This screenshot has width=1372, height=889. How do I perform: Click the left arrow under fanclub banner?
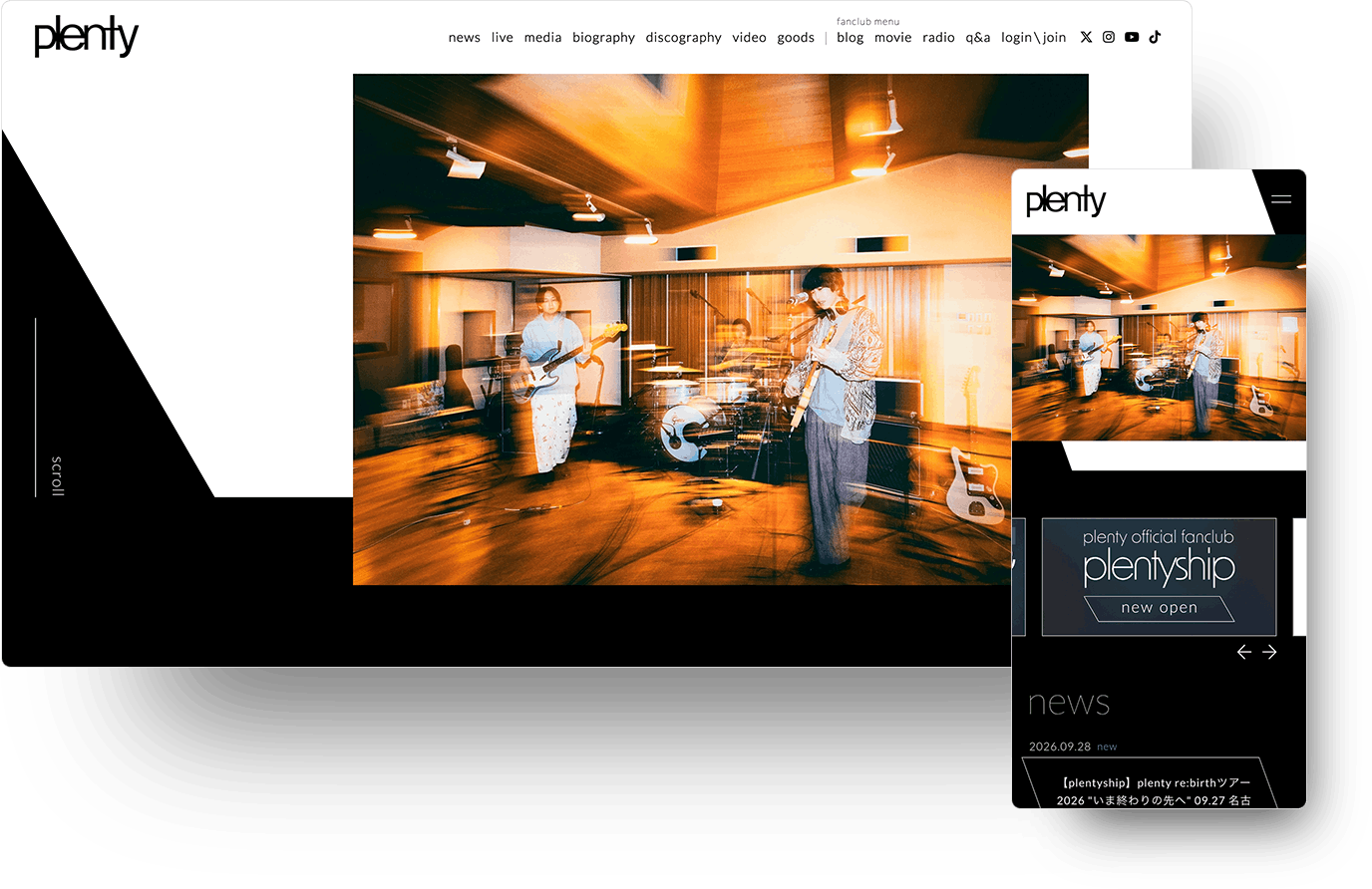(x=1243, y=652)
